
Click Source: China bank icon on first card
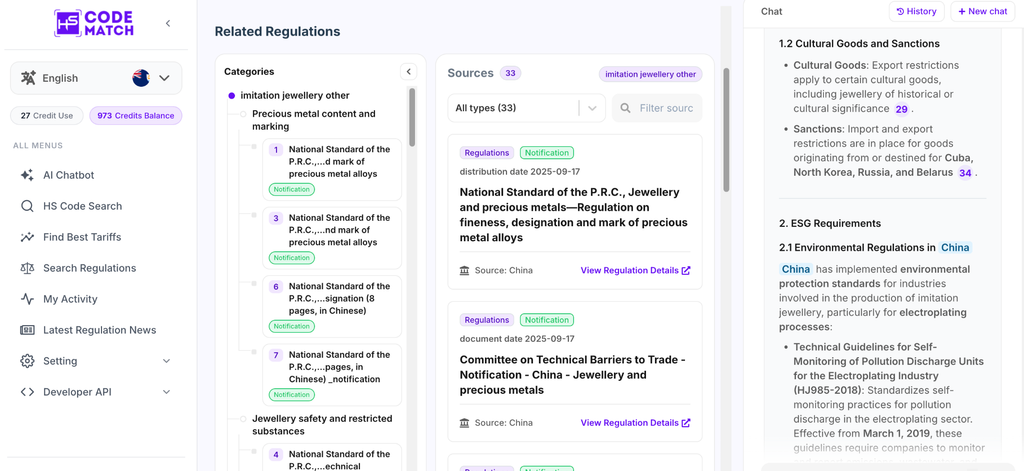pyautogui.click(x=464, y=270)
